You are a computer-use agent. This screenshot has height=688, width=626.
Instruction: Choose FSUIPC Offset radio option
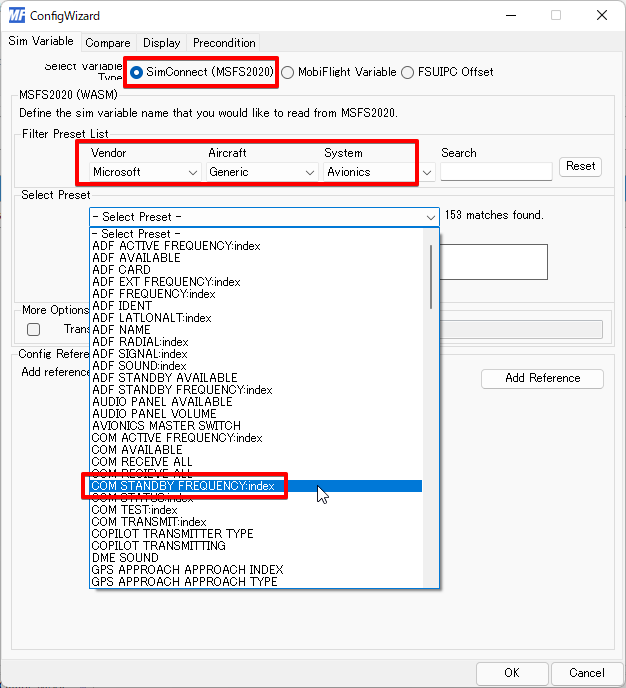coord(447,72)
